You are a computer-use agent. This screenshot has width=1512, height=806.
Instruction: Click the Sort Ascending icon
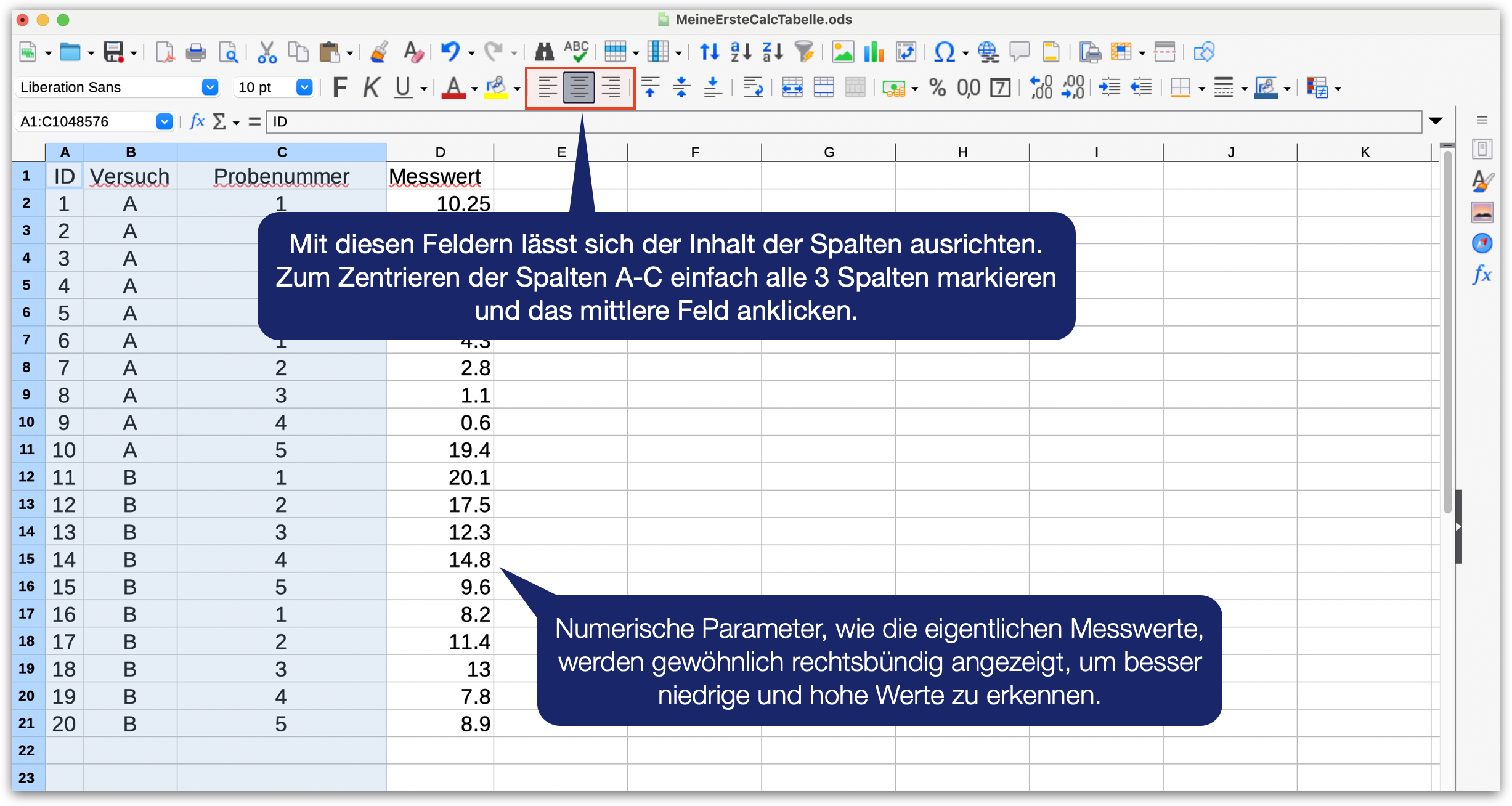pos(741,52)
